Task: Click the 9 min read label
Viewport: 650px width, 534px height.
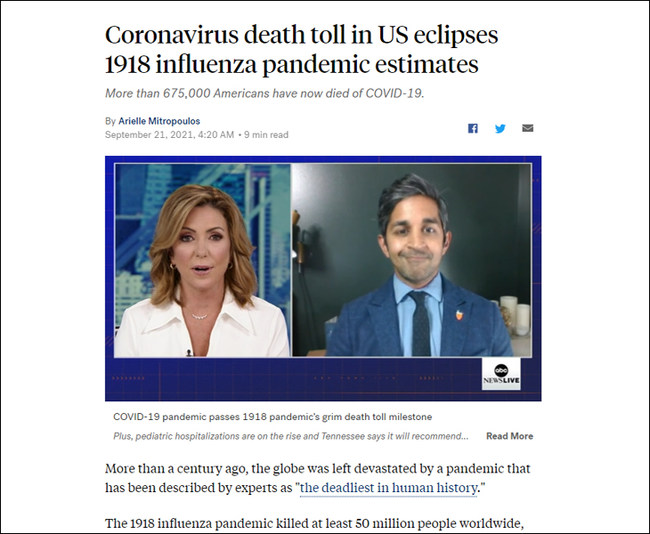Action: pos(266,135)
